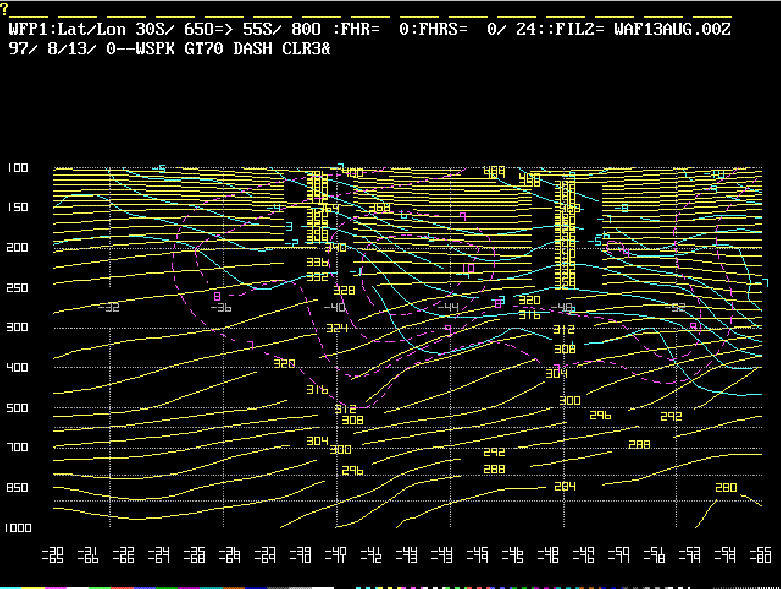
Task: Click the WSPK GT70 DASH CLR3& command text
Action: coord(233,49)
